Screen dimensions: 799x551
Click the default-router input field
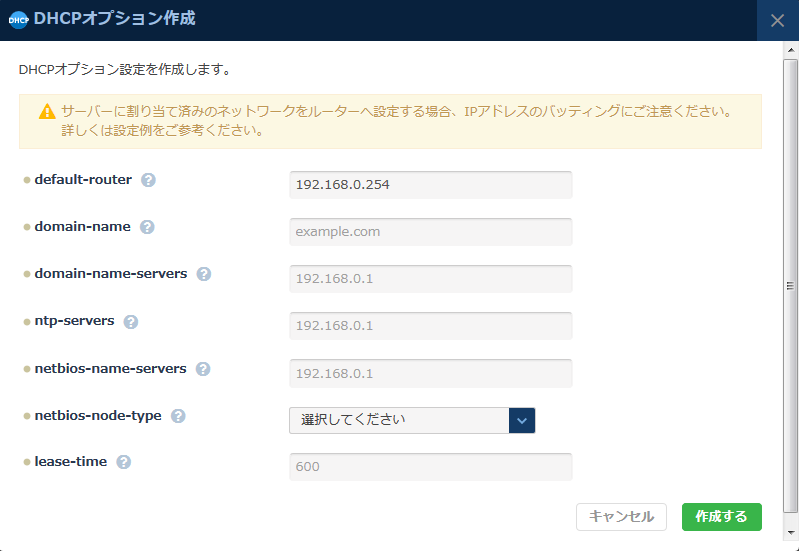(430, 185)
